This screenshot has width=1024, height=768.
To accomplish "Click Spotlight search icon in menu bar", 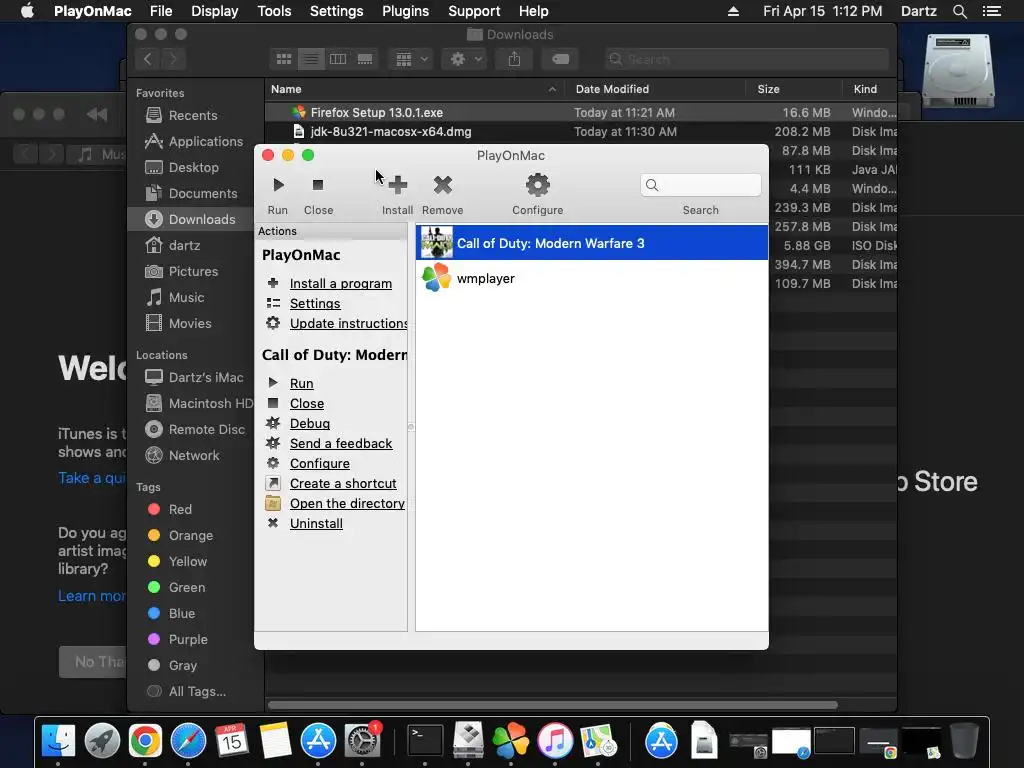I will [960, 11].
